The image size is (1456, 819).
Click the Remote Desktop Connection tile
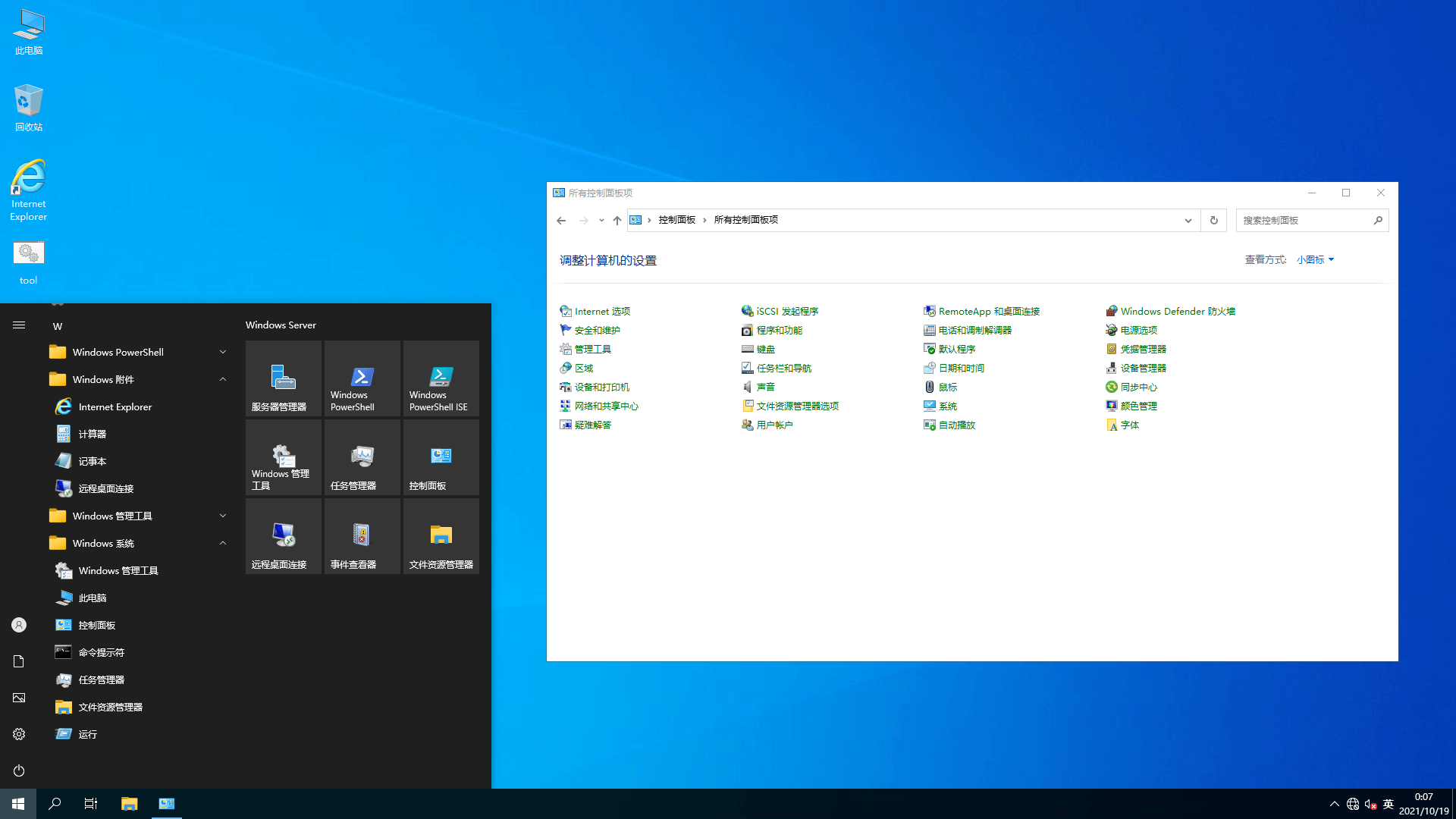point(283,535)
